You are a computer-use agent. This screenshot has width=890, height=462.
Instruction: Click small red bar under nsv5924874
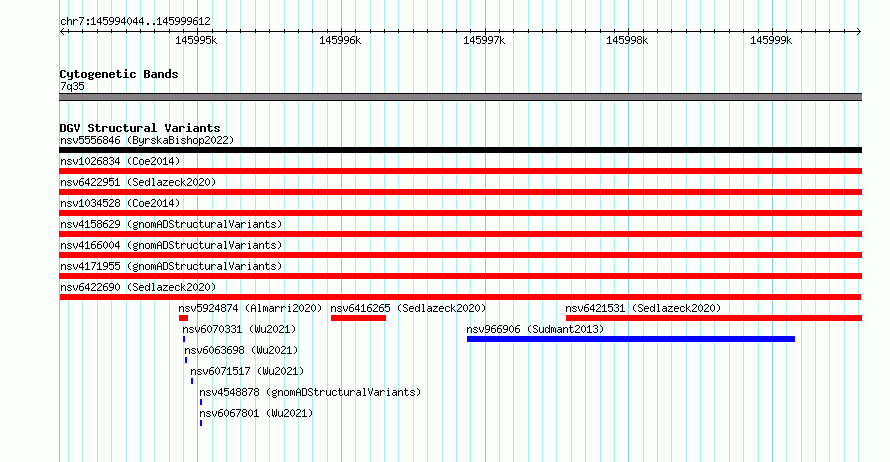click(x=183, y=318)
